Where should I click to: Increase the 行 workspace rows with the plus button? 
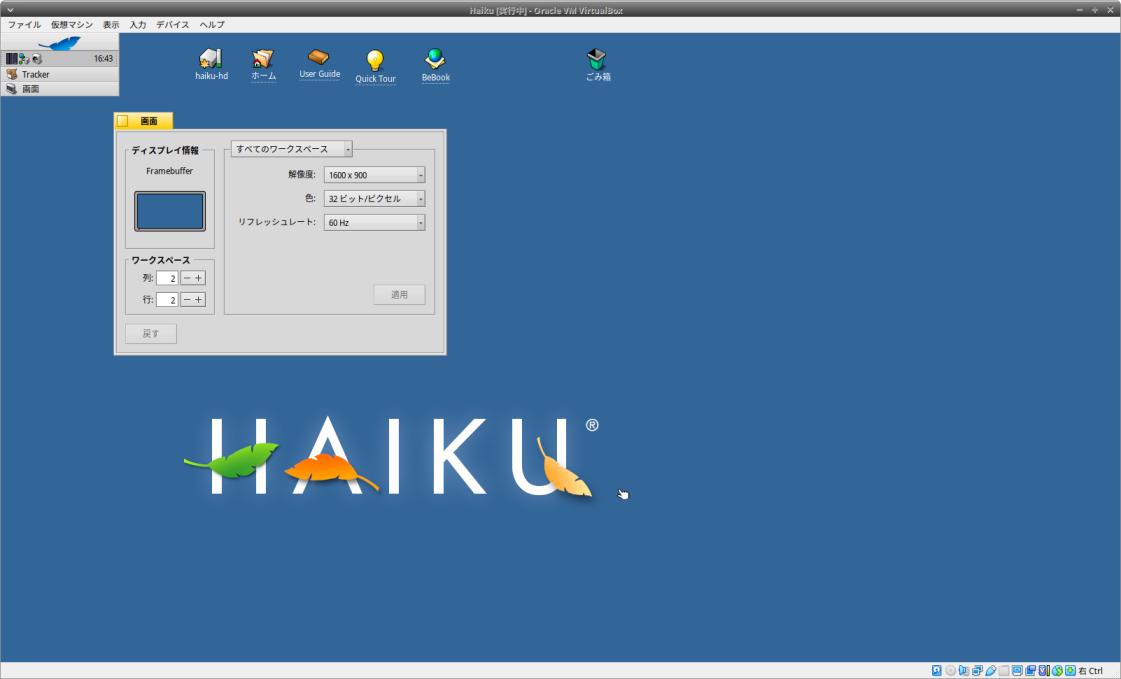(199, 299)
